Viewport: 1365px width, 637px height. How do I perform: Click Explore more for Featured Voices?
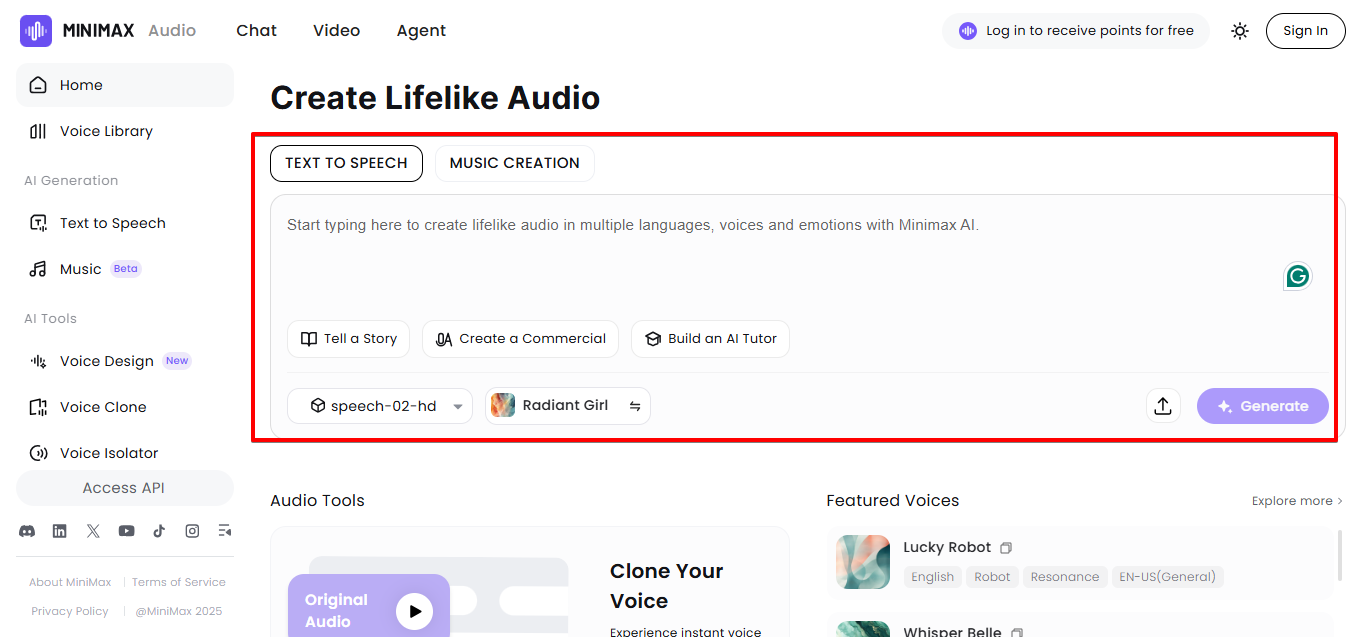(x=1295, y=500)
